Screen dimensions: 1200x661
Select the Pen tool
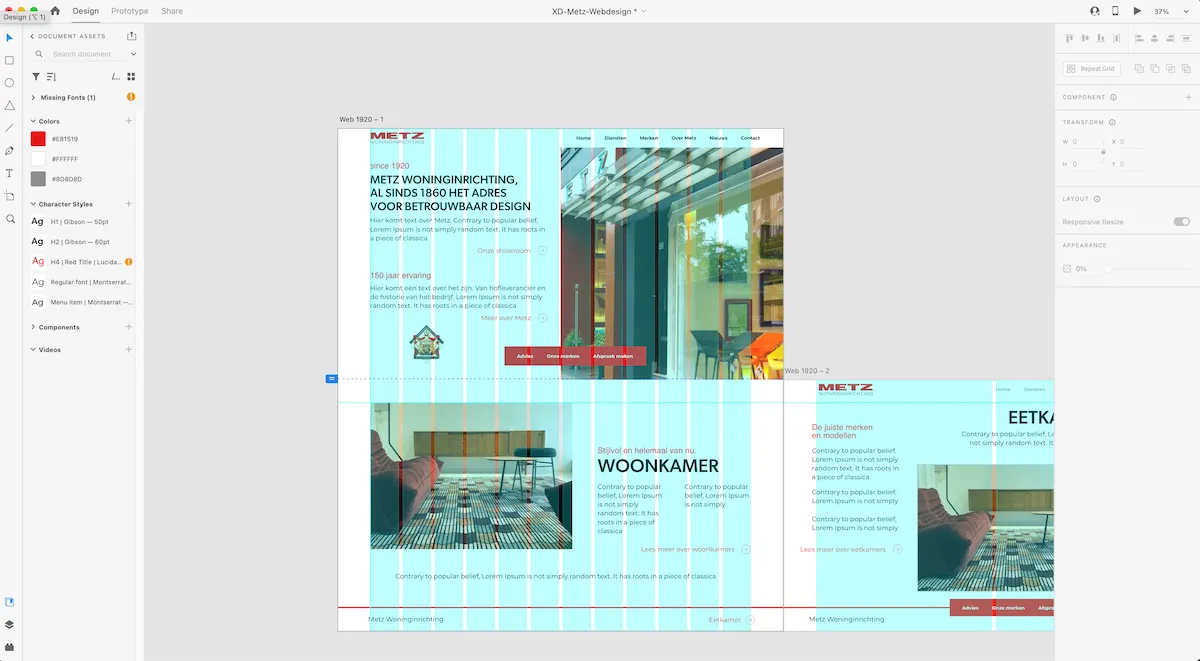coord(10,151)
